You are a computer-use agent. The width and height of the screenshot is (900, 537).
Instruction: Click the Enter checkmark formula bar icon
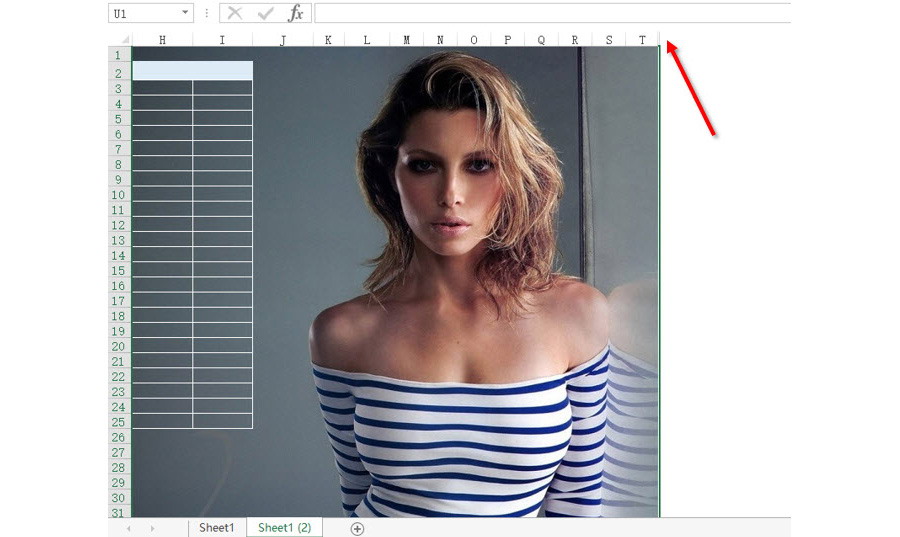[x=265, y=13]
